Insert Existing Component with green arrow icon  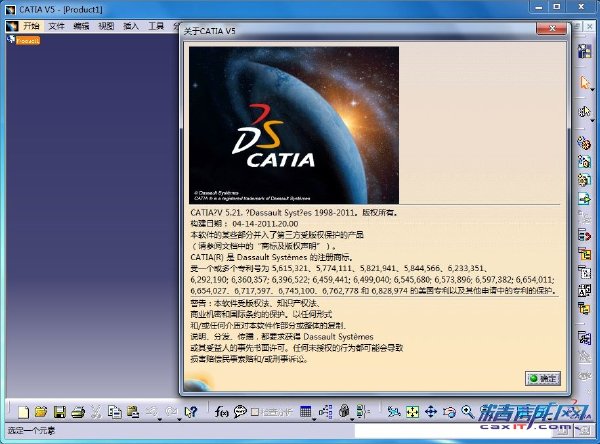click(x=584, y=198)
